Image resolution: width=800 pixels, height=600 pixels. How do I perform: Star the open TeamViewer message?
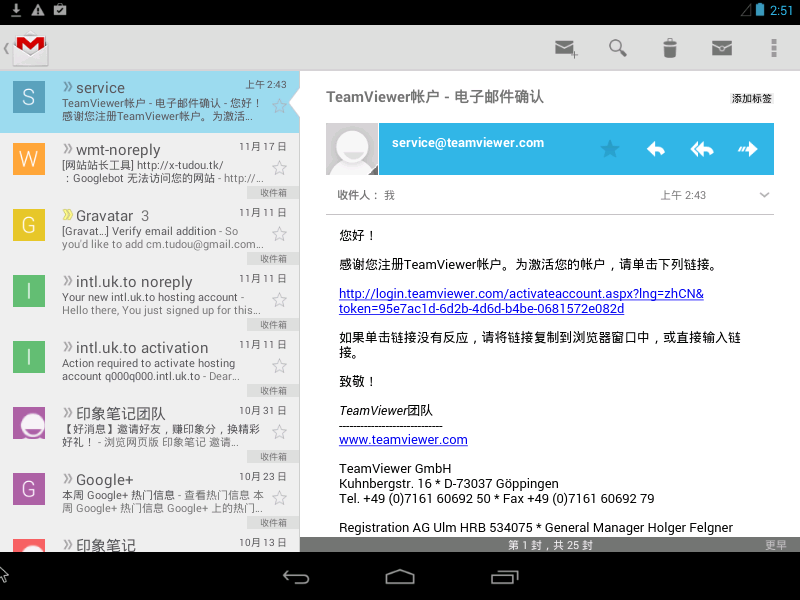[609, 149]
